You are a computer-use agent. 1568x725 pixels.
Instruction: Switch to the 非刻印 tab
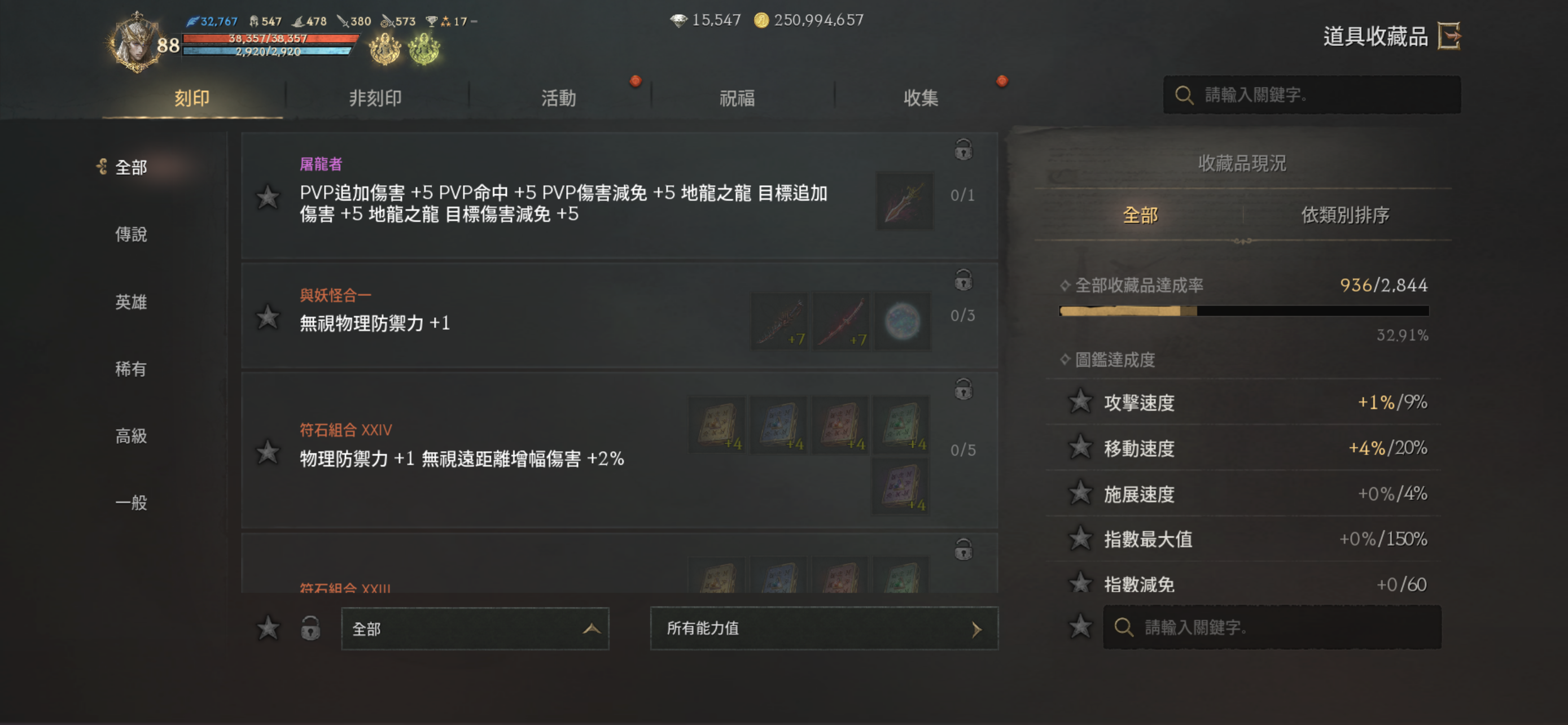pos(375,97)
